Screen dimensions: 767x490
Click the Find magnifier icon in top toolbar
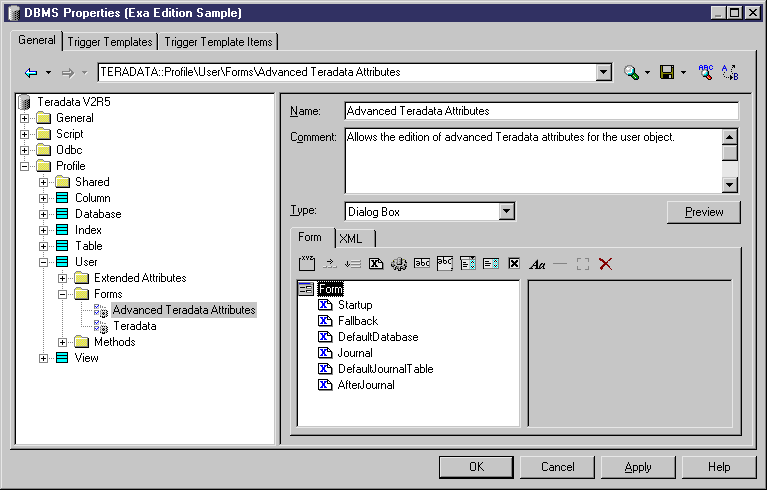pyautogui.click(x=631, y=72)
